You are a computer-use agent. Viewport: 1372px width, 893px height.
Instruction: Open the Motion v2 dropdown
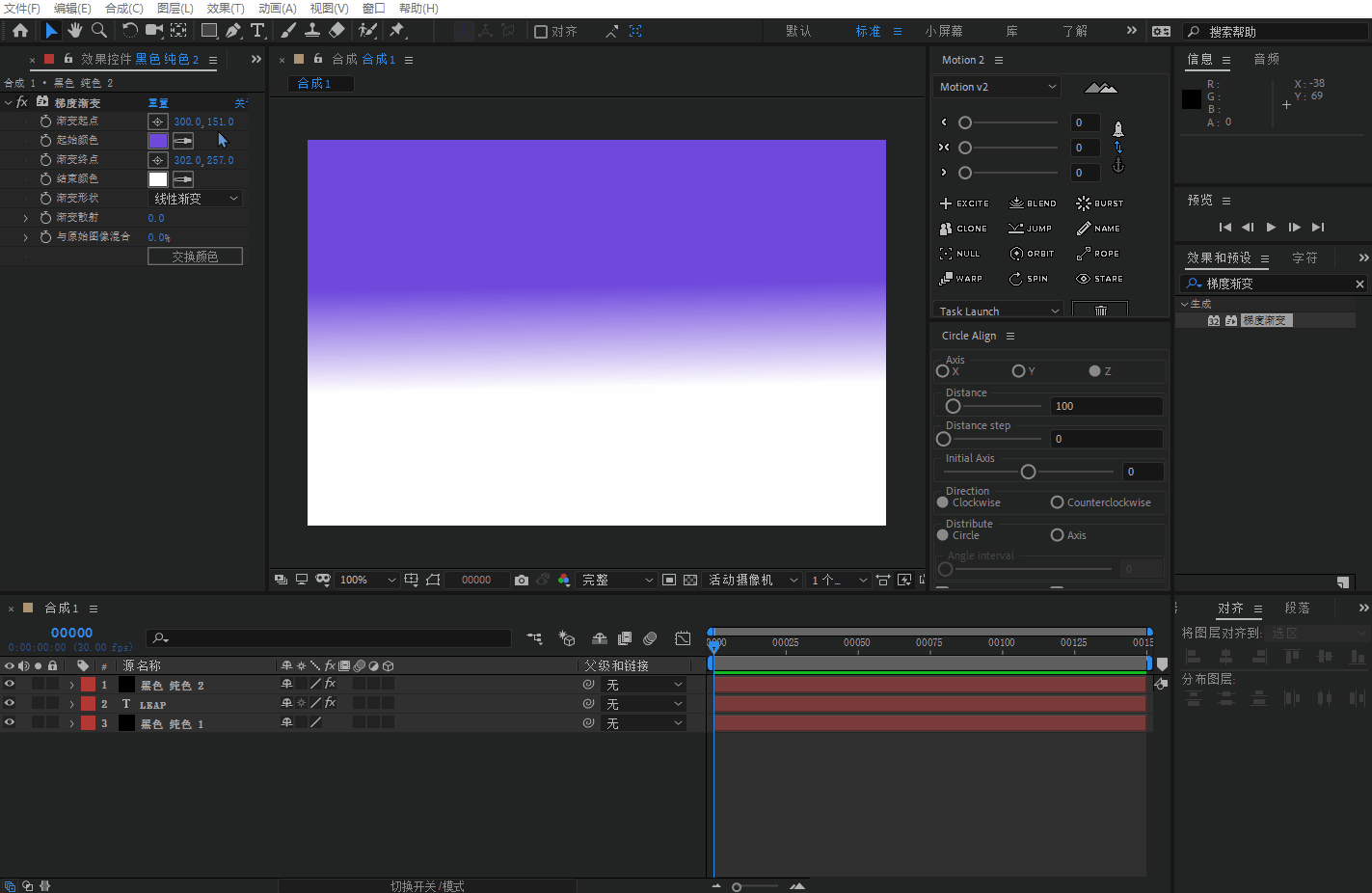(997, 87)
